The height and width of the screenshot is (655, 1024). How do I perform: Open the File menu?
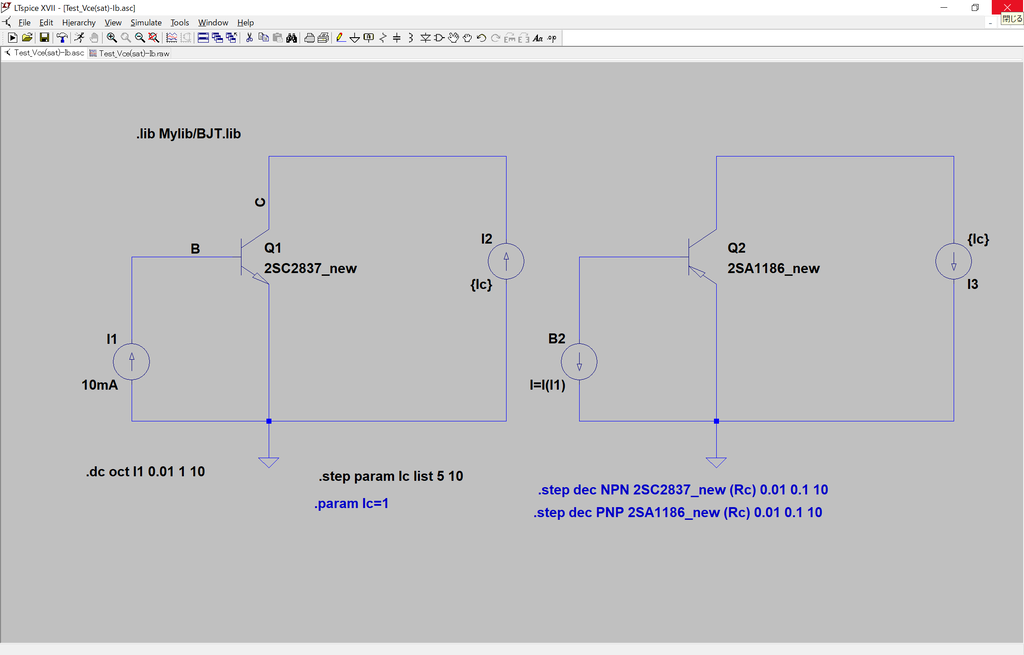pos(24,22)
